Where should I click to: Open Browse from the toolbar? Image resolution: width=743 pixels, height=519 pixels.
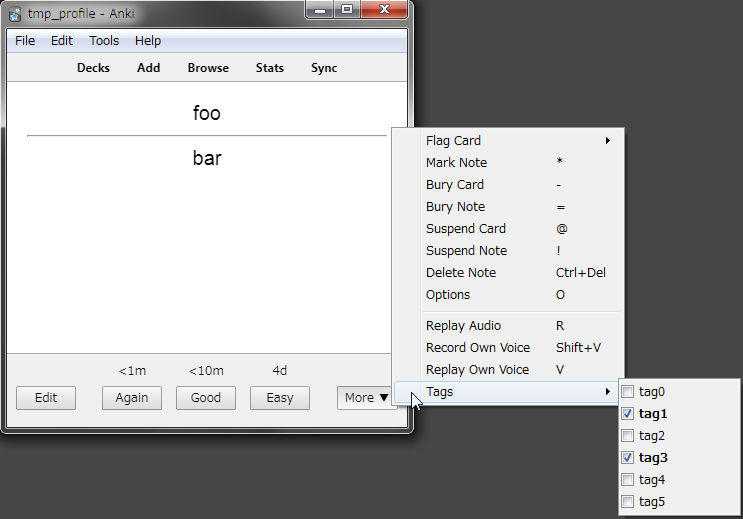click(x=208, y=68)
